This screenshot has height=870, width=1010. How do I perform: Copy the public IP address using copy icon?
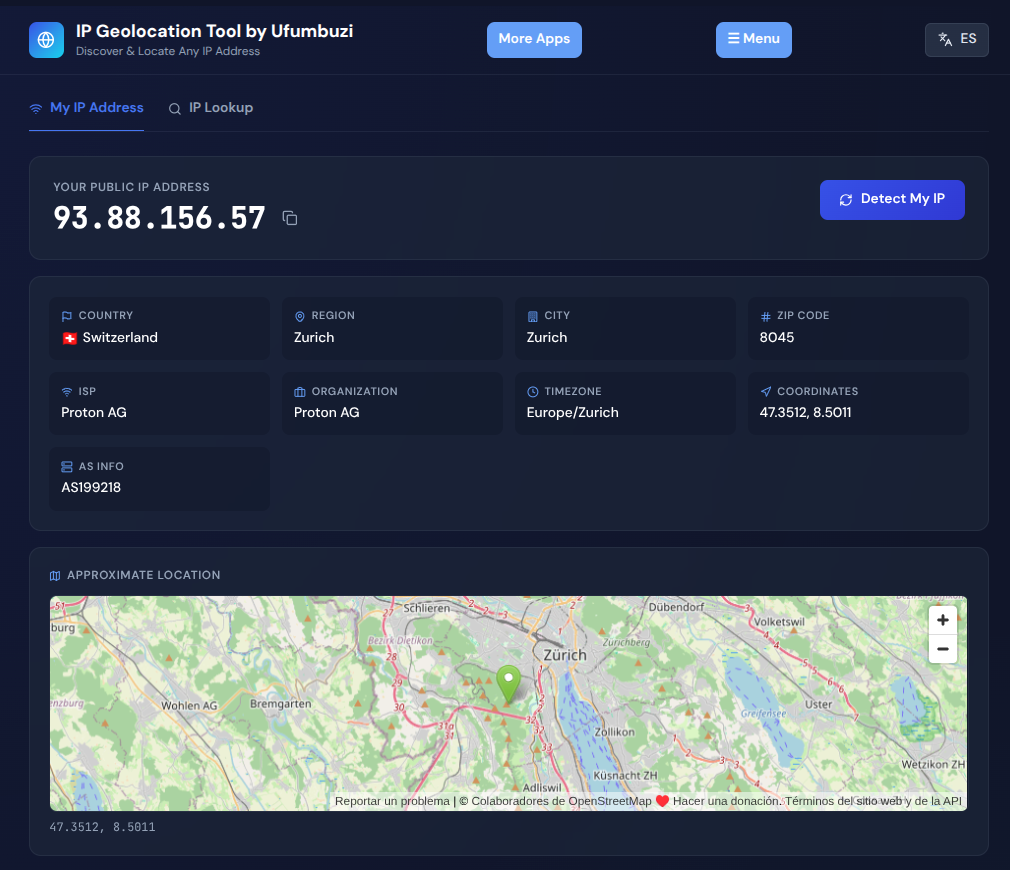(290, 218)
